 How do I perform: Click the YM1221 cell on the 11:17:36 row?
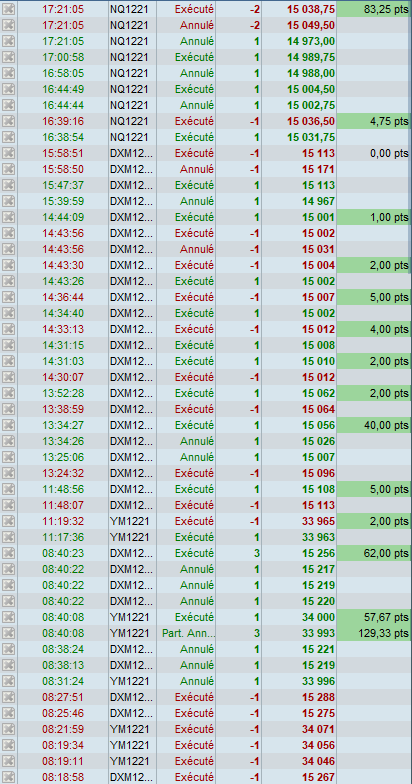pyautogui.click(x=132, y=537)
